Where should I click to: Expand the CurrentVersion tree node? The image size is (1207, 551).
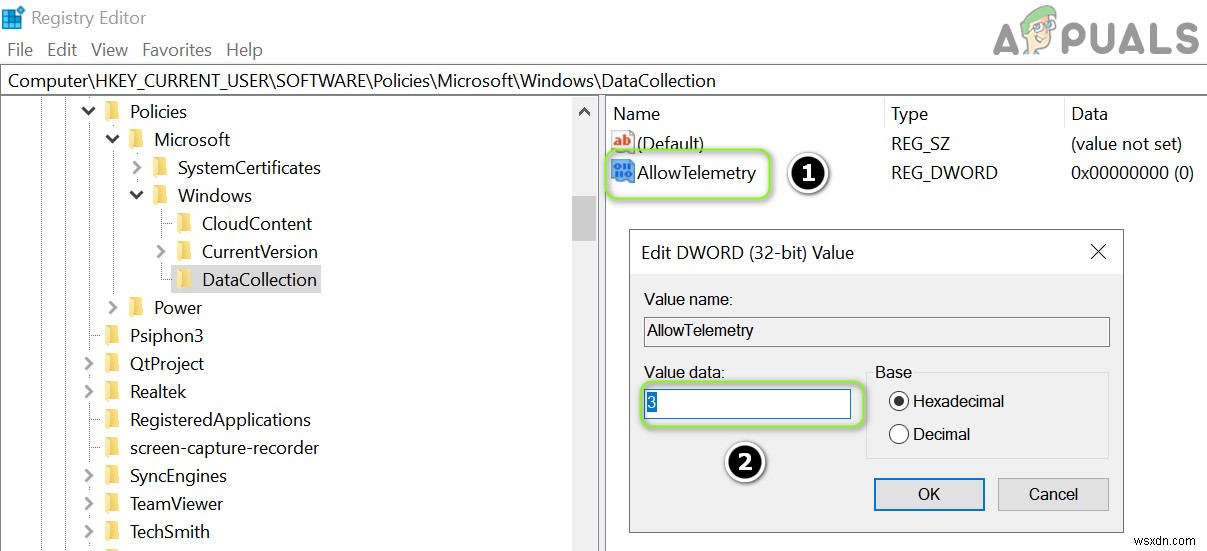click(x=161, y=251)
